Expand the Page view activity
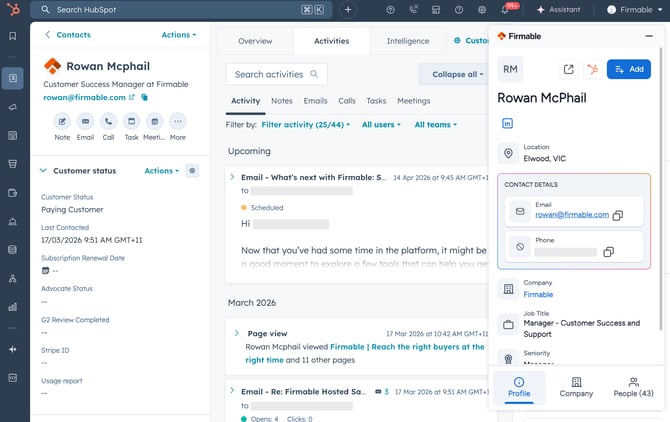 [236, 333]
